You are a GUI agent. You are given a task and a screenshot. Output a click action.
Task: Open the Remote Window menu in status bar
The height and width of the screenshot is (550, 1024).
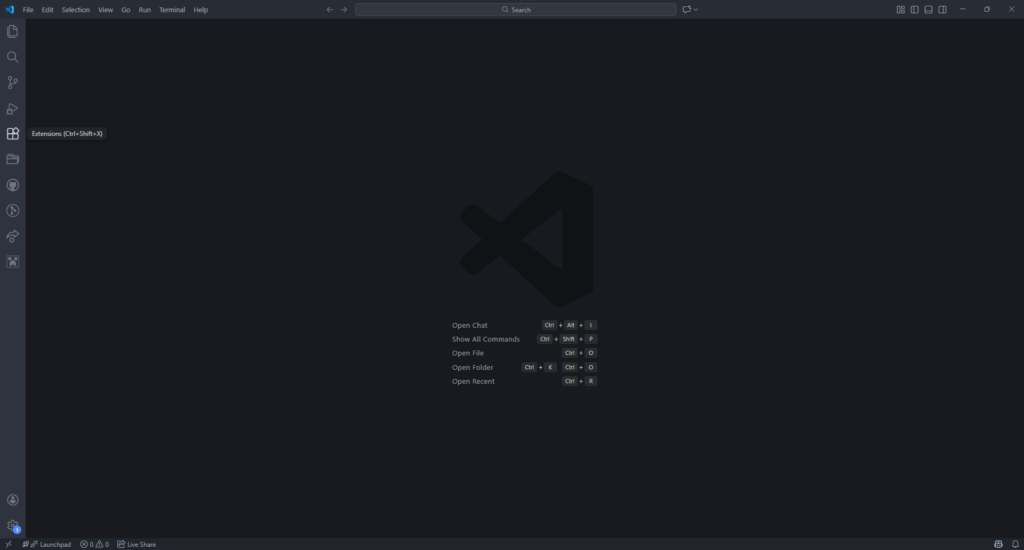coord(8,544)
